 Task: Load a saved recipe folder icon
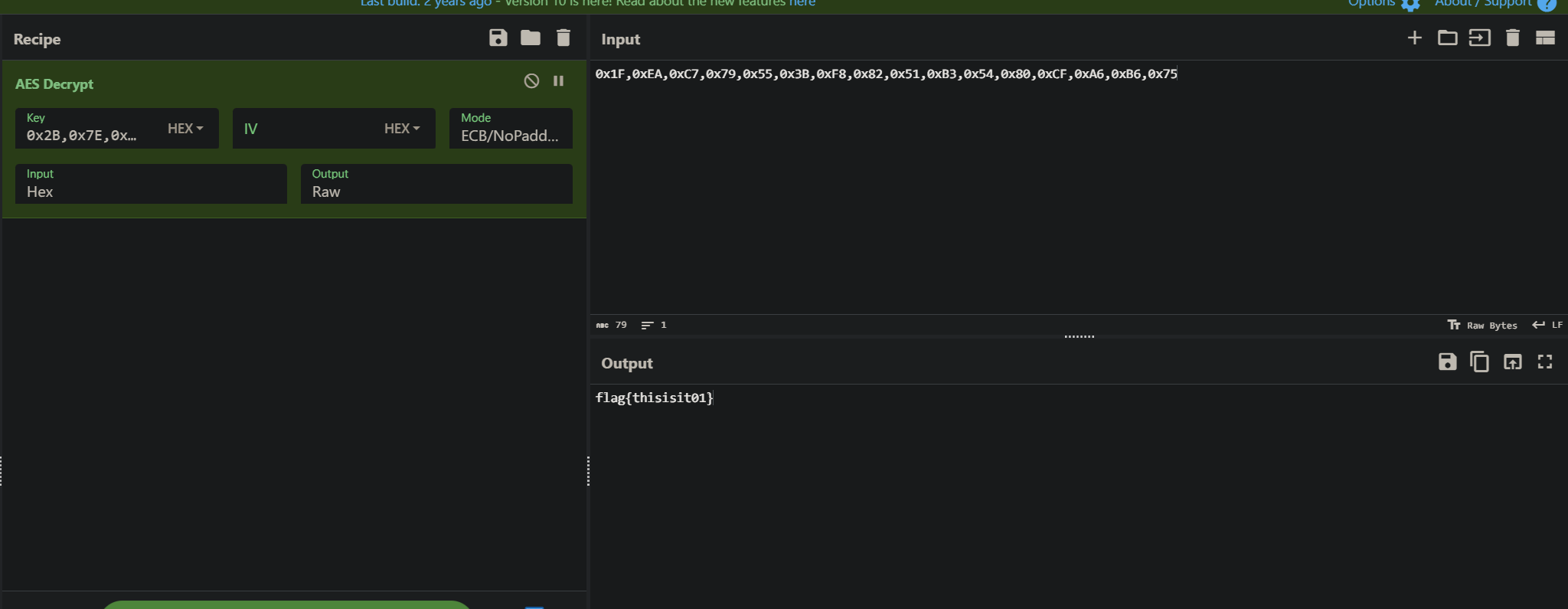pyautogui.click(x=531, y=38)
